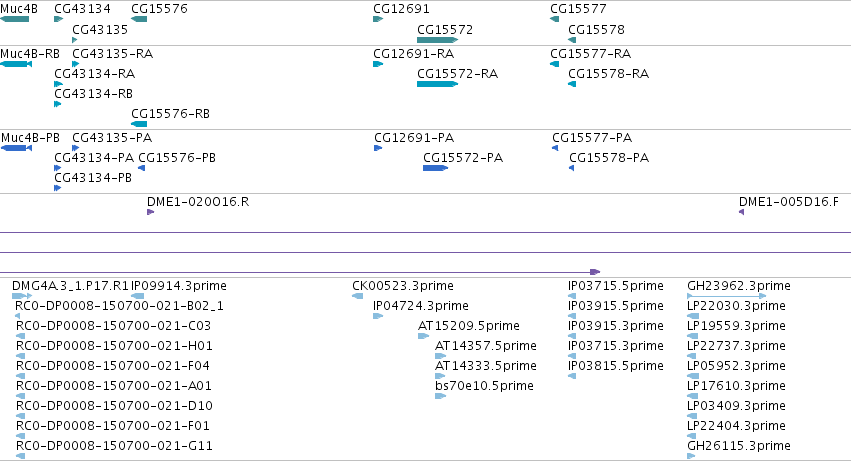Click the Muc4B-PB protein arrow
This screenshot has height=461, width=851.
coord(16,148)
